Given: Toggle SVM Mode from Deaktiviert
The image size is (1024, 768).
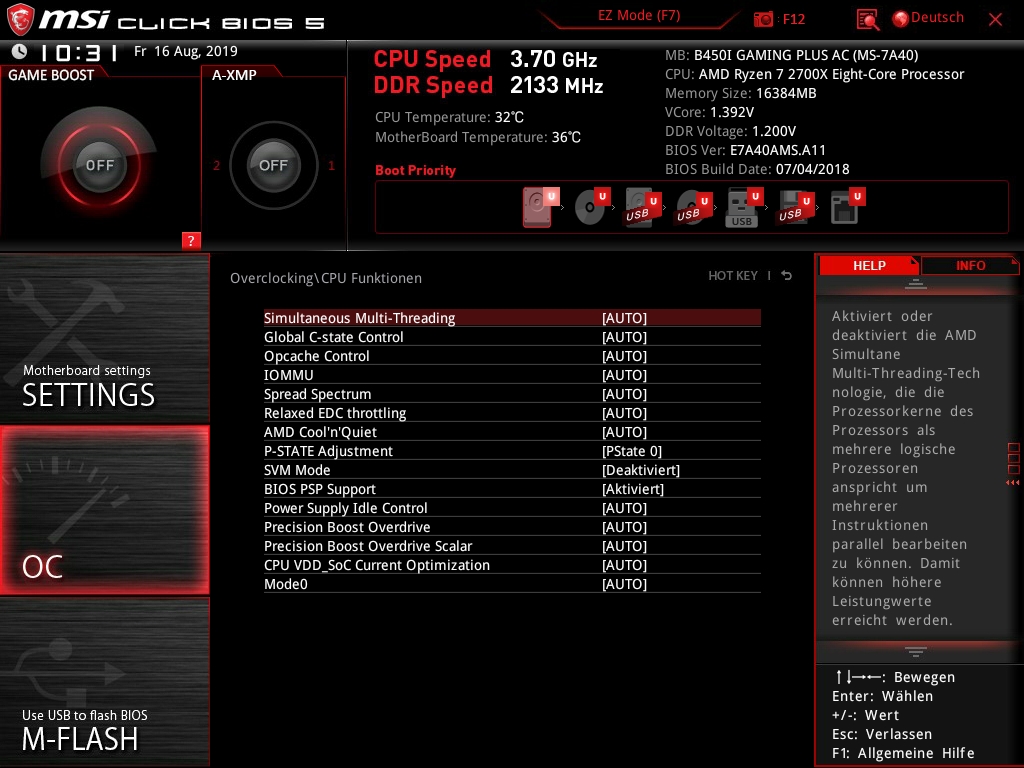Looking at the screenshot, I should click(641, 470).
